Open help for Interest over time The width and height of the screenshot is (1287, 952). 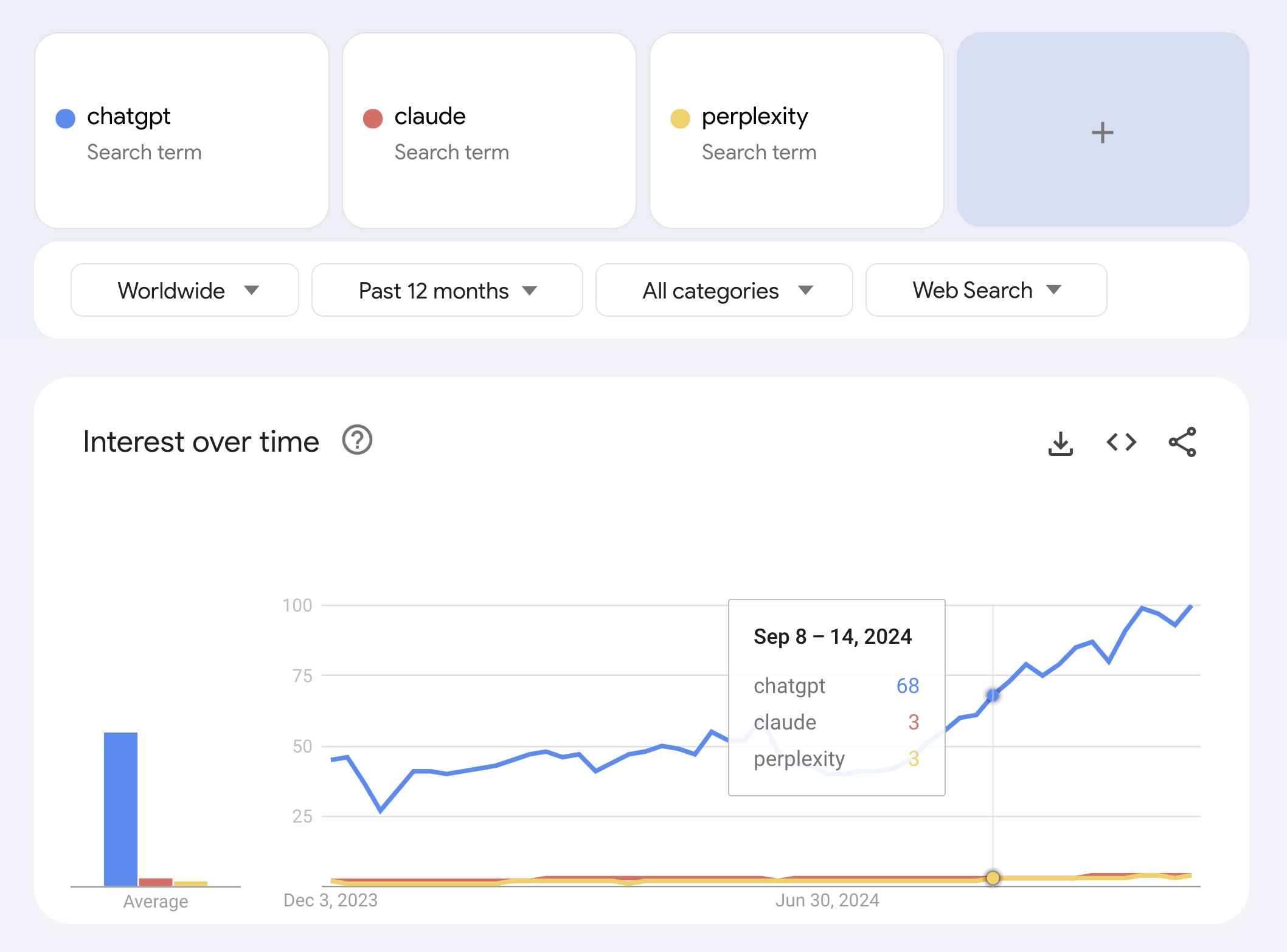tap(357, 440)
